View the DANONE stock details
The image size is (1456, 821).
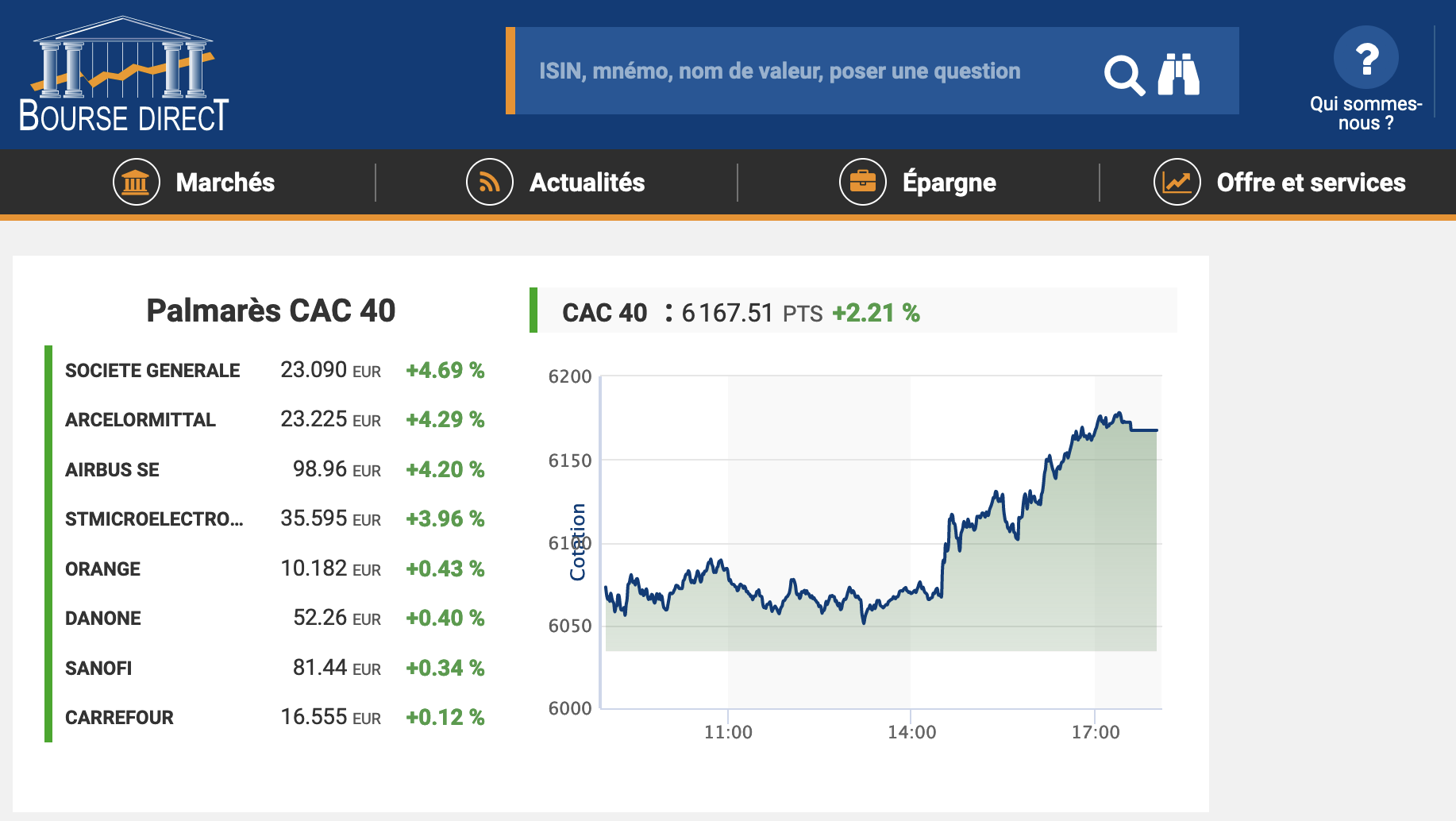click(103, 619)
